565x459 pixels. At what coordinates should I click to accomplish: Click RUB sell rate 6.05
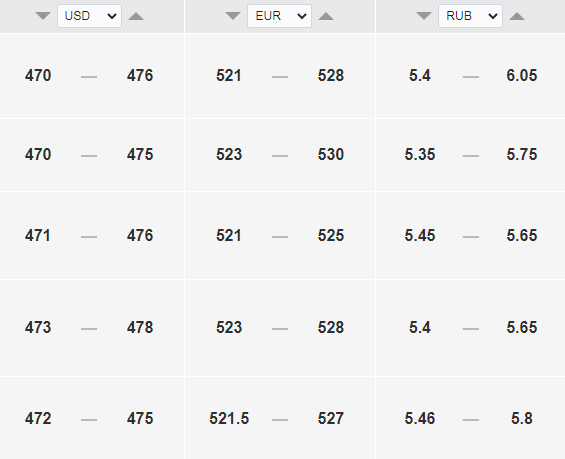522,76
